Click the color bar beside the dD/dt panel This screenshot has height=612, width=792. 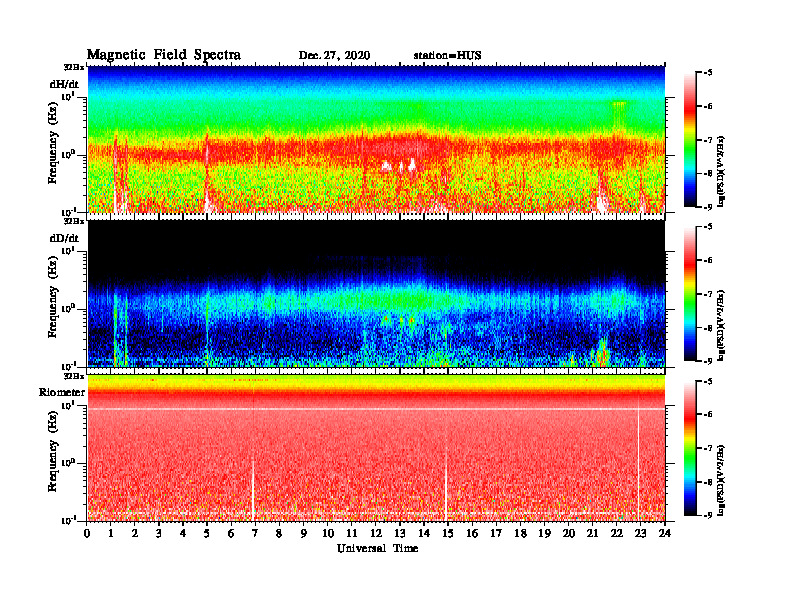pos(690,294)
